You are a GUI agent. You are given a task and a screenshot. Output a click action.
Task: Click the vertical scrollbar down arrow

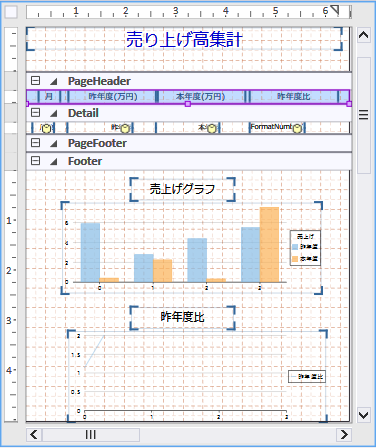click(x=363, y=415)
